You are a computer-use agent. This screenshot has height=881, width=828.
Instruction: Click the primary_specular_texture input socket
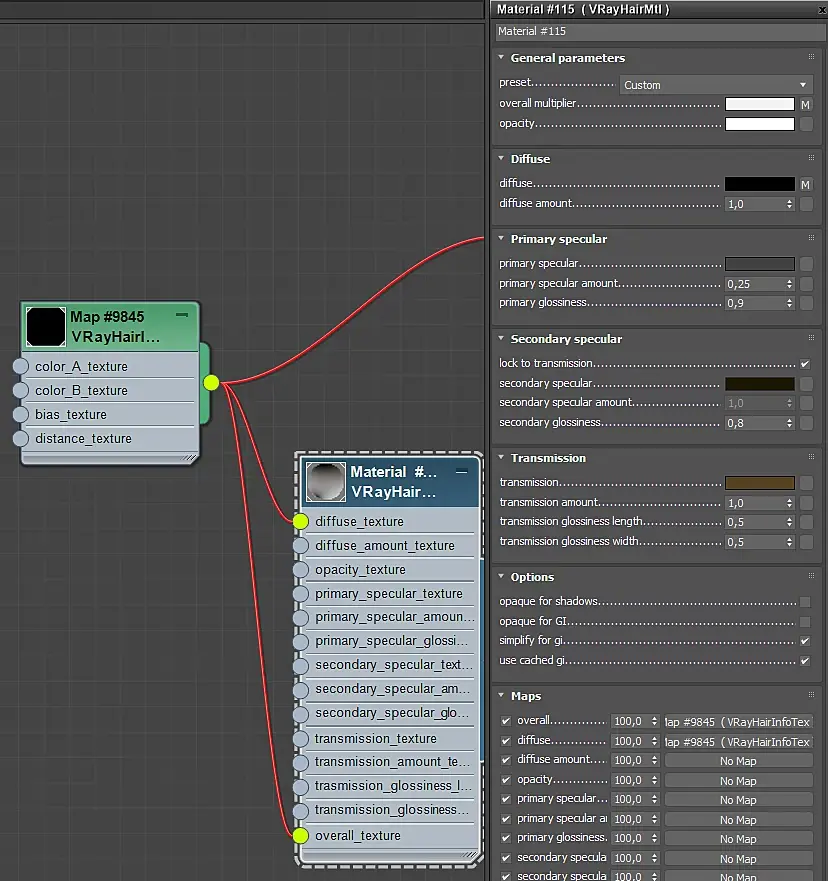coord(301,593)
